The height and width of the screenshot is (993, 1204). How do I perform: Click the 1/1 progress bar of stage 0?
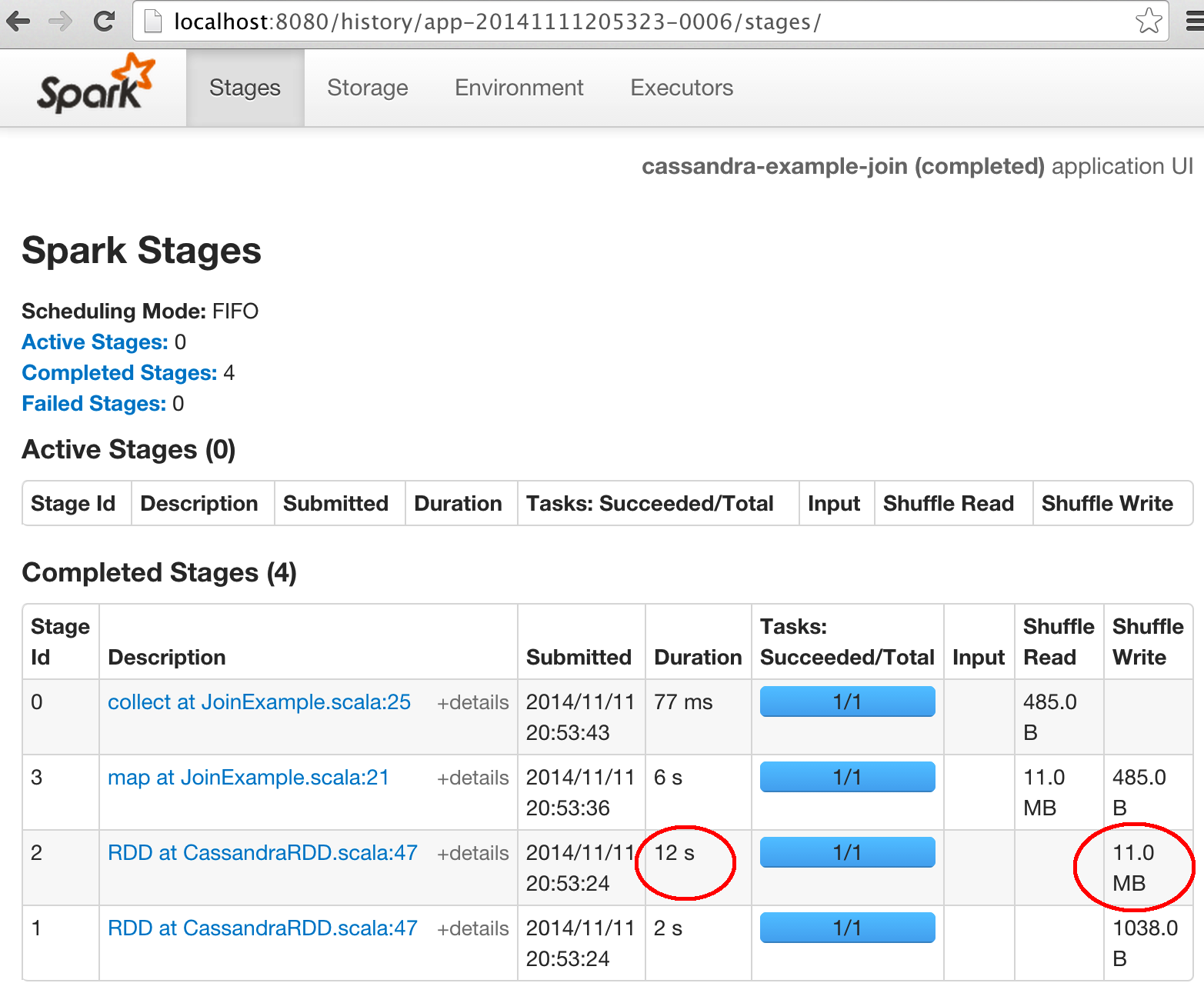tap(847, 701)
